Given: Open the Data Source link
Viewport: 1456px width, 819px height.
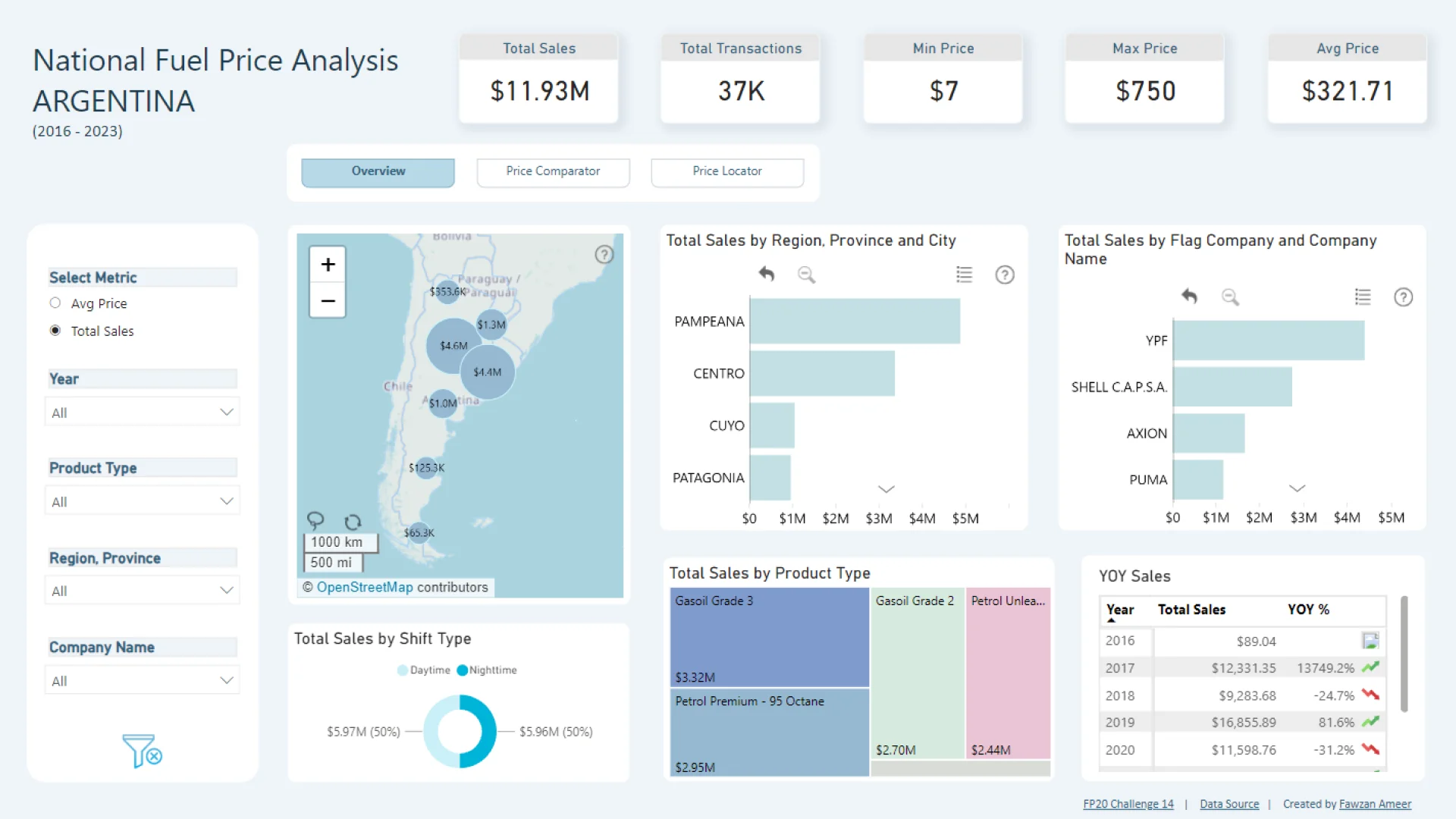Looking at the screenshot, I should point(1229,804).
